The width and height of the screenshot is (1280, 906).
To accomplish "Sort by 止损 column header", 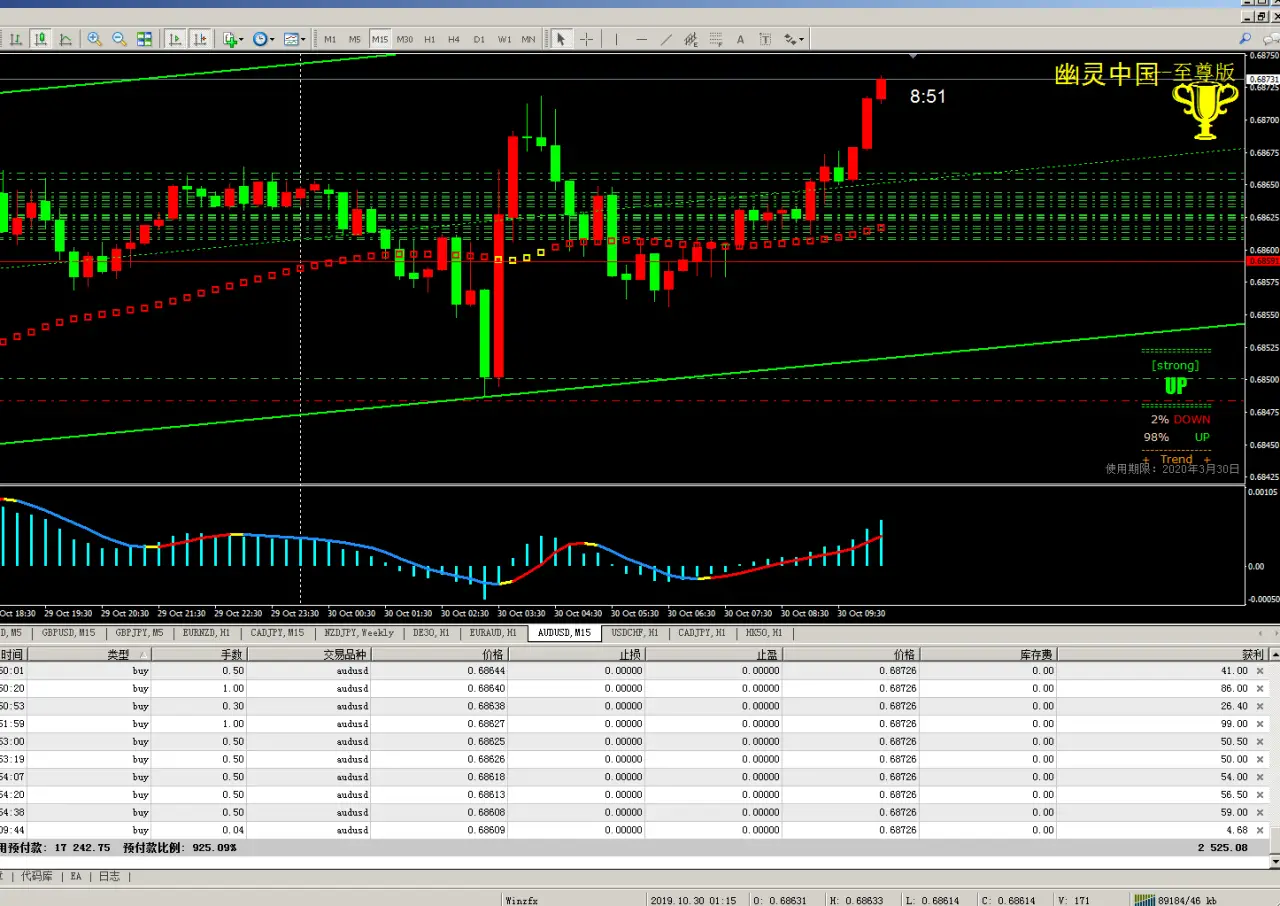I will (577, 655).
